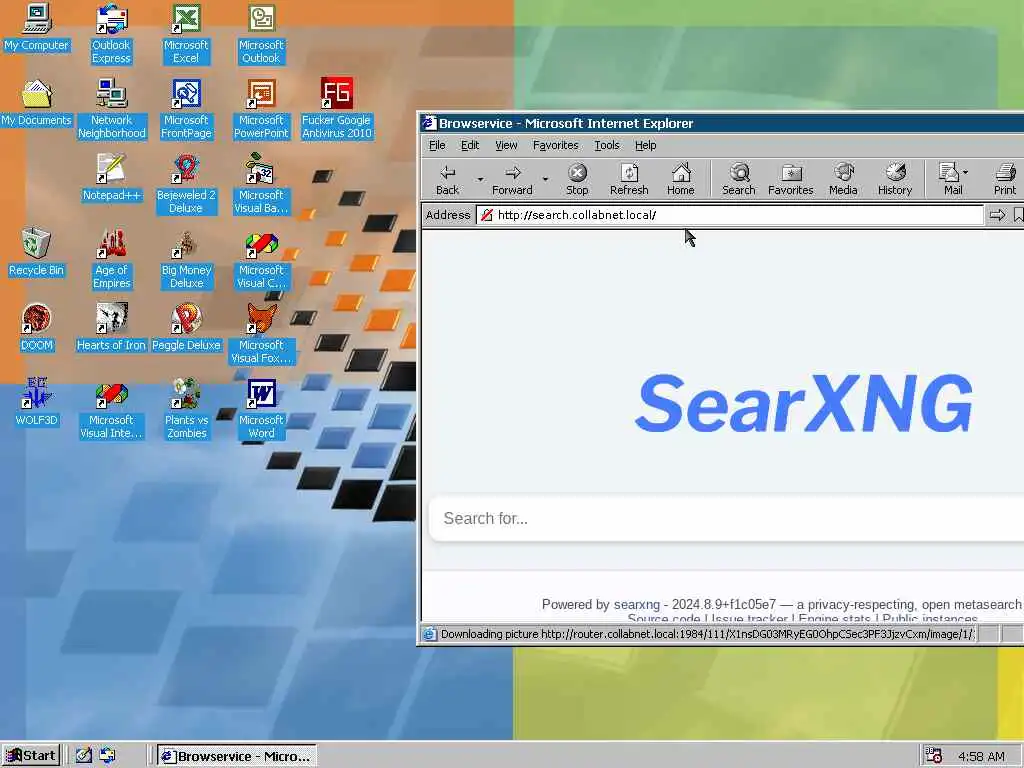
Task: Launch WOLF3D desktop shortcut
Action: click(36, 403)
